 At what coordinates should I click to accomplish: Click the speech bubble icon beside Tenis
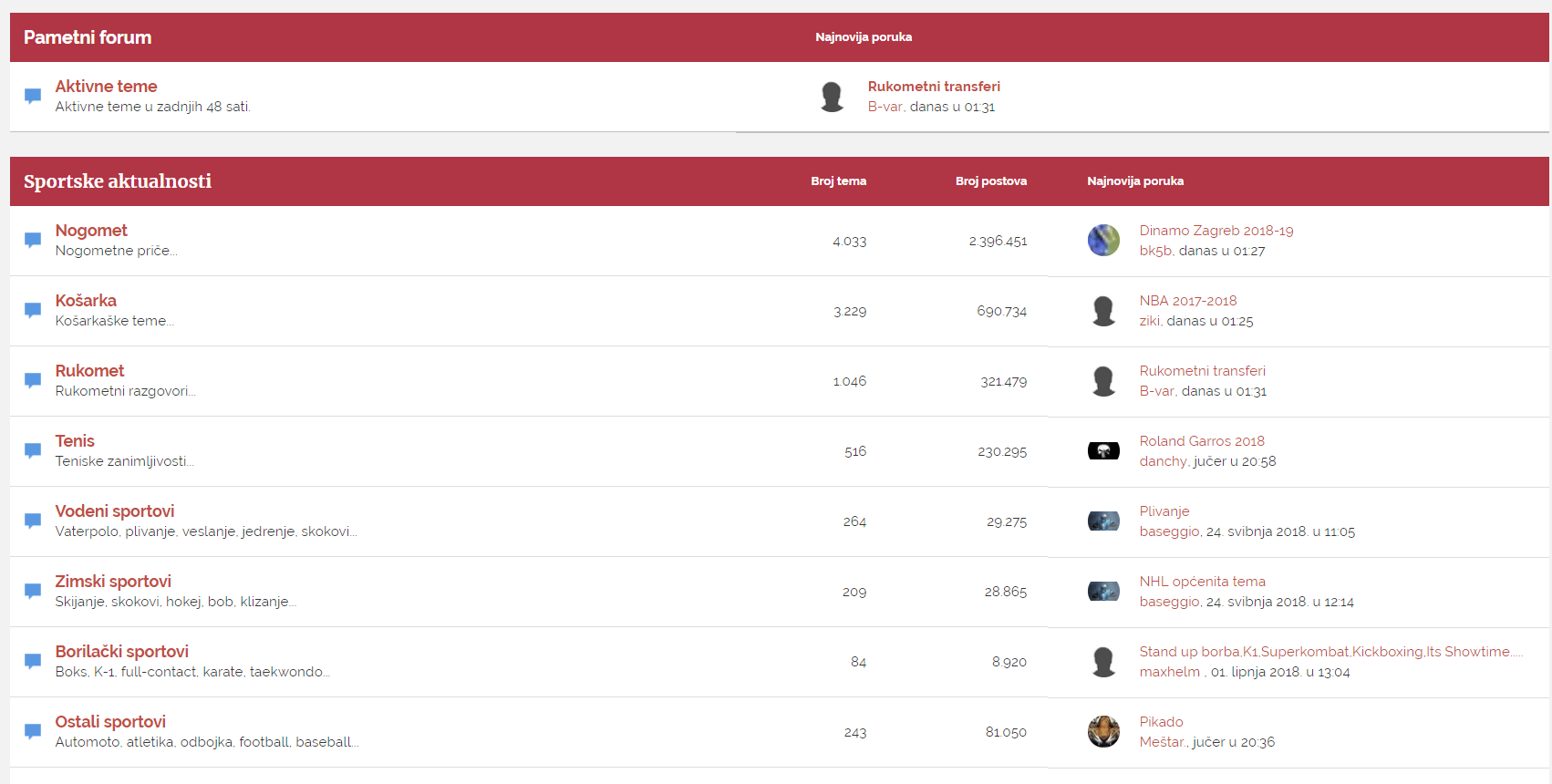tap(33, 450)
